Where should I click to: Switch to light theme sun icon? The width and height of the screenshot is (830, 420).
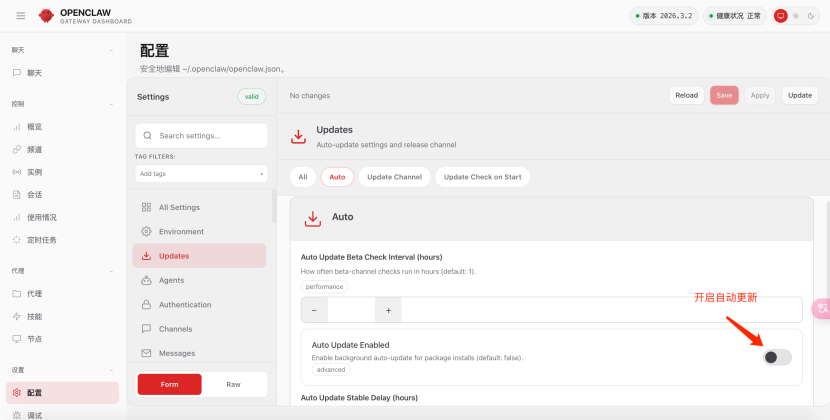tap(796, 16)
